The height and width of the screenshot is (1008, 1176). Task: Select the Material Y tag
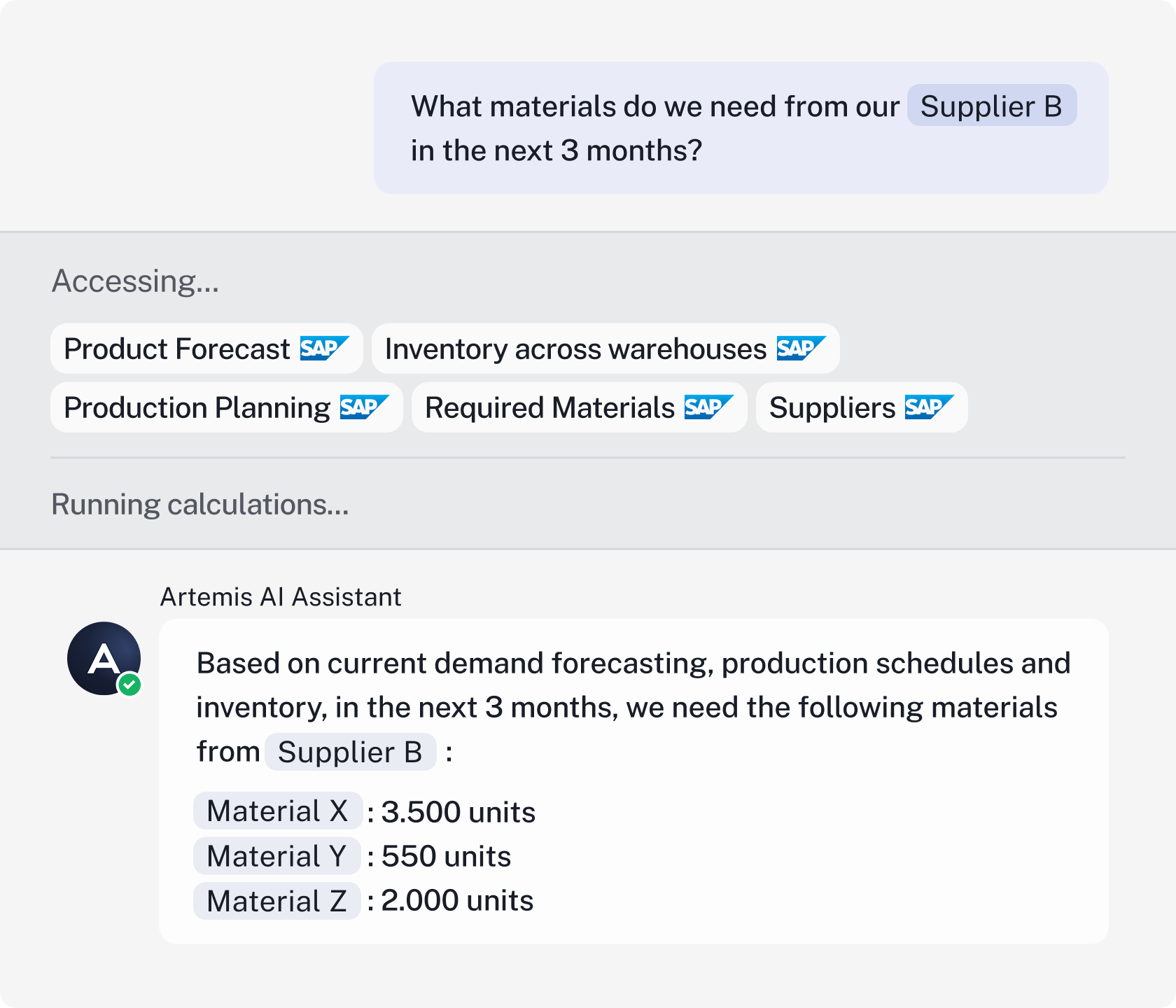(276, 856)
